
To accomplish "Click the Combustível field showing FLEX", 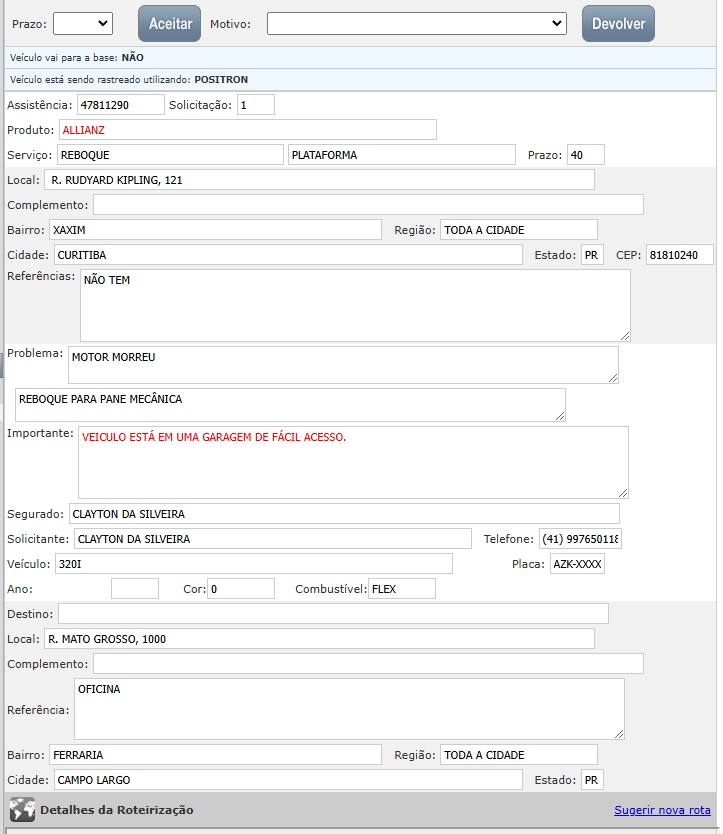I will click(x=401, y=589).
